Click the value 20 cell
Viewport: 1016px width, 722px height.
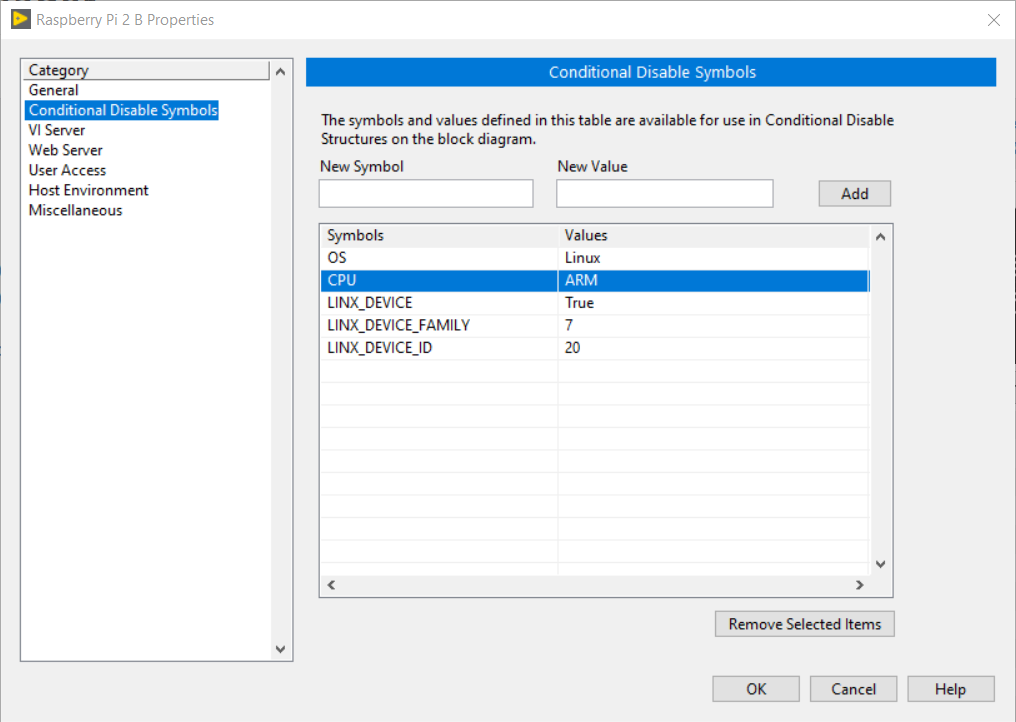(713, 348)
